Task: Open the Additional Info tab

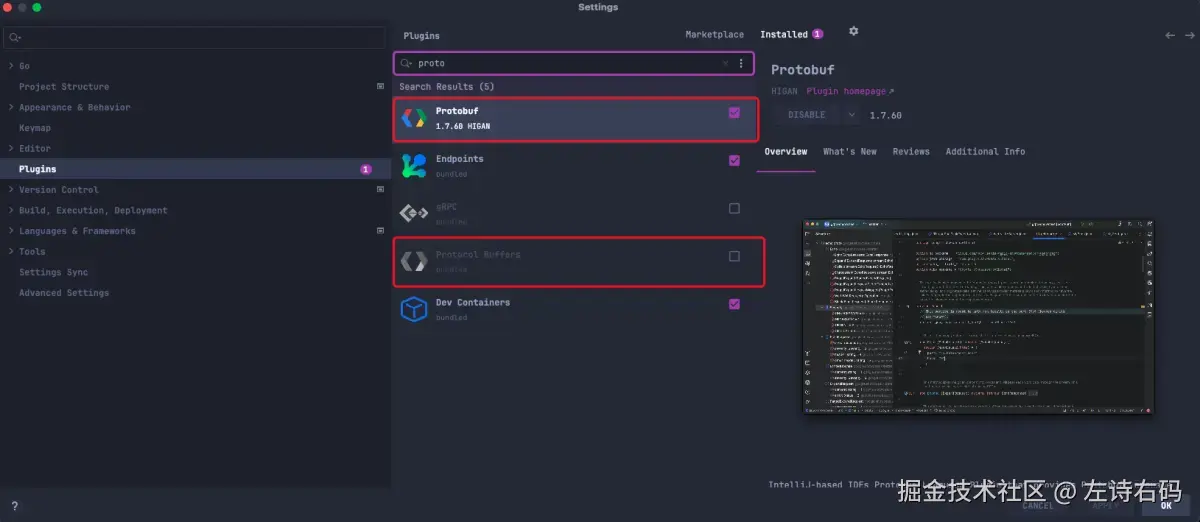Action: [x=985, y=152]
